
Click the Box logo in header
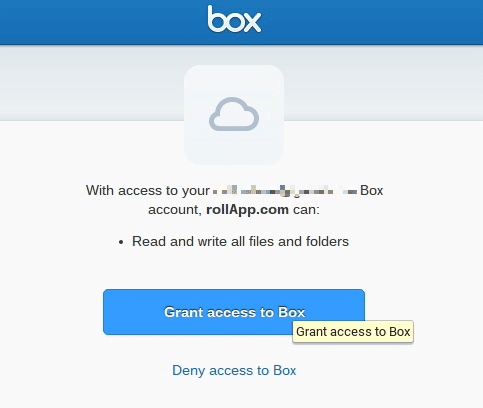[234, 19]
